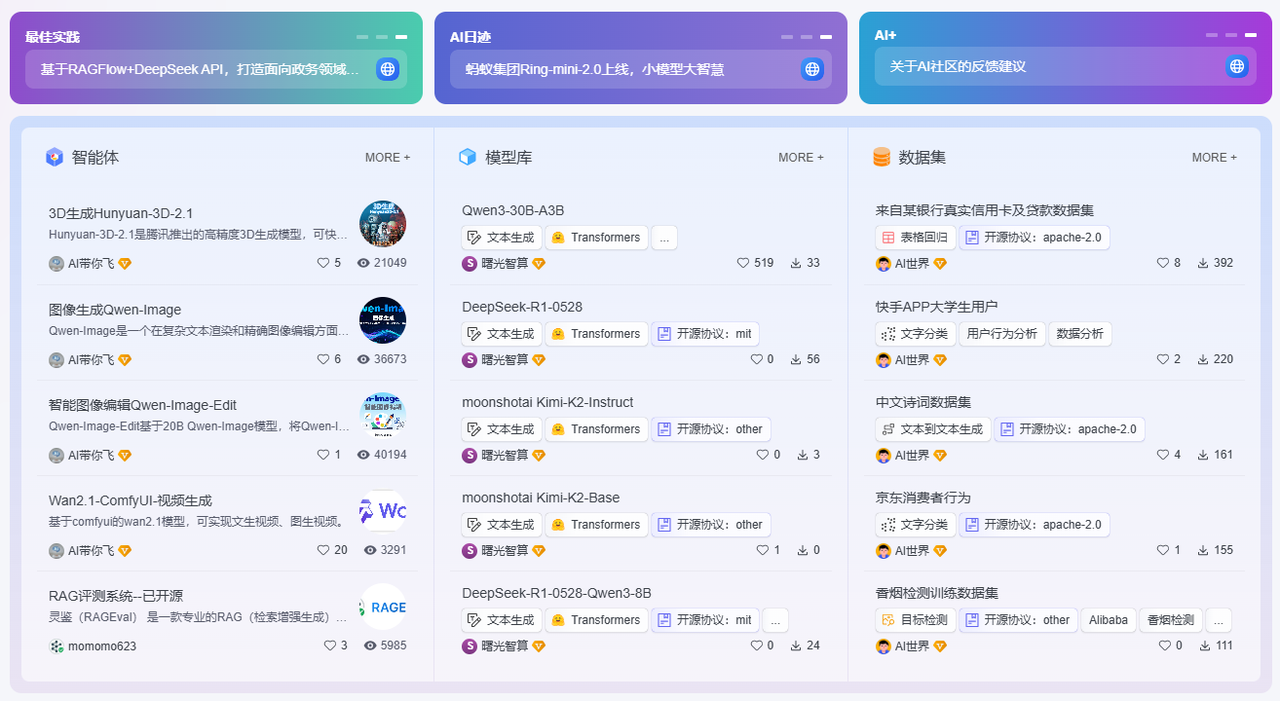Click Transformers tag on Kimi-K2-Instruct row
Image resolution: width=1280 pixels, height=701 pixels.
coord(596,429)
